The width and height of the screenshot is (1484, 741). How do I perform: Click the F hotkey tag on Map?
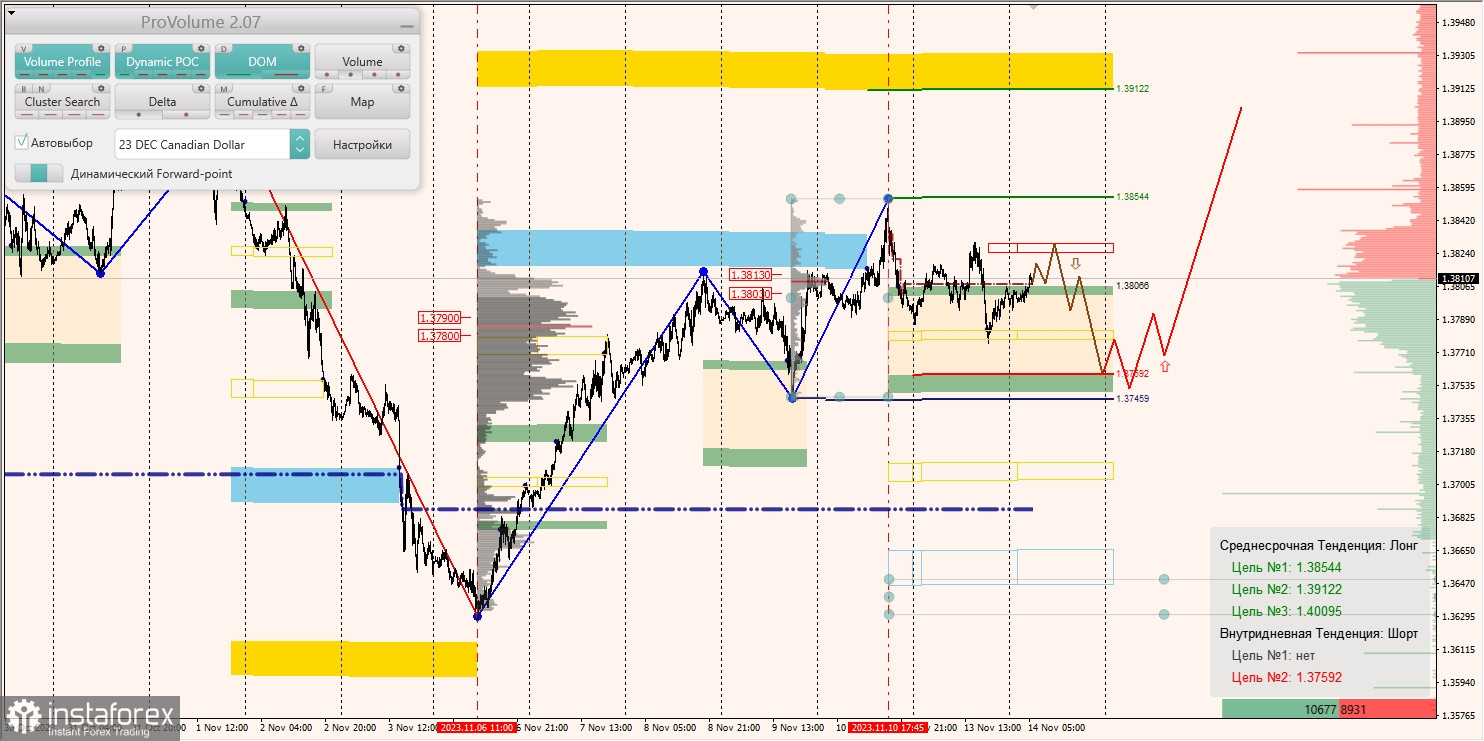point(324,89)
